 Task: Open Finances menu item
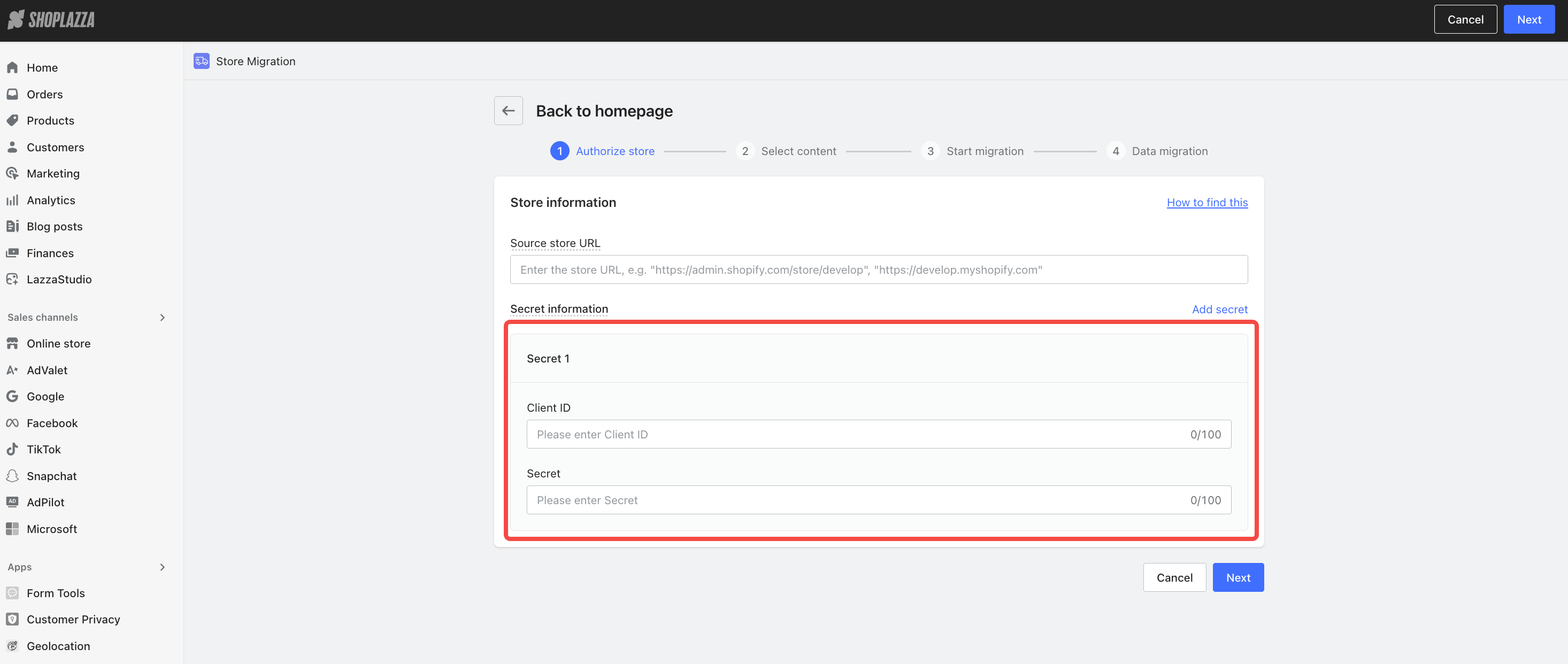click(50, 253)
